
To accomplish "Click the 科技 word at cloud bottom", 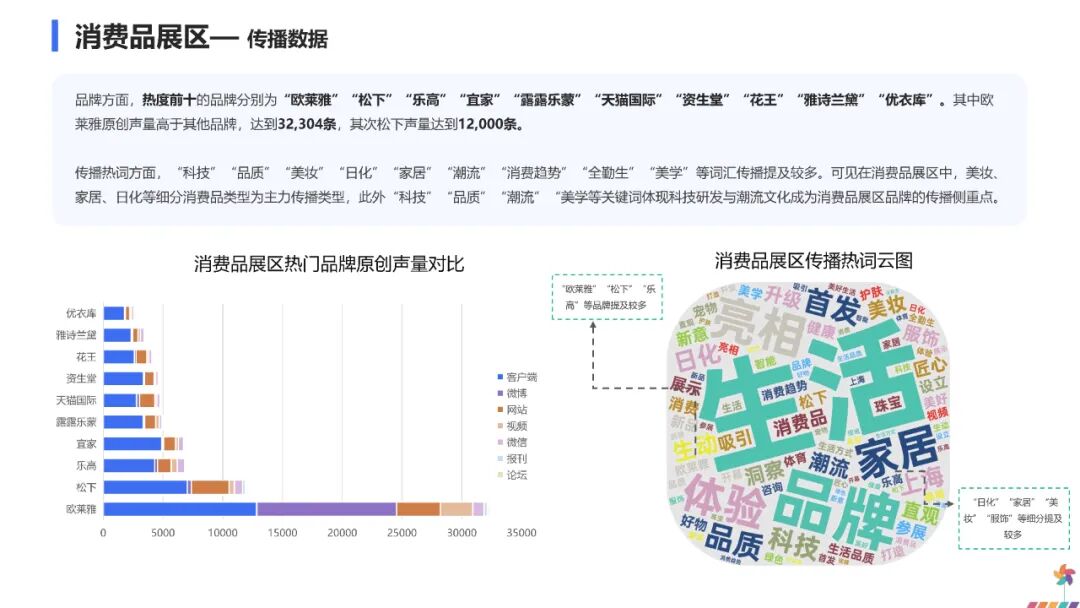I will pyautogui.click(x=793, y=543).
